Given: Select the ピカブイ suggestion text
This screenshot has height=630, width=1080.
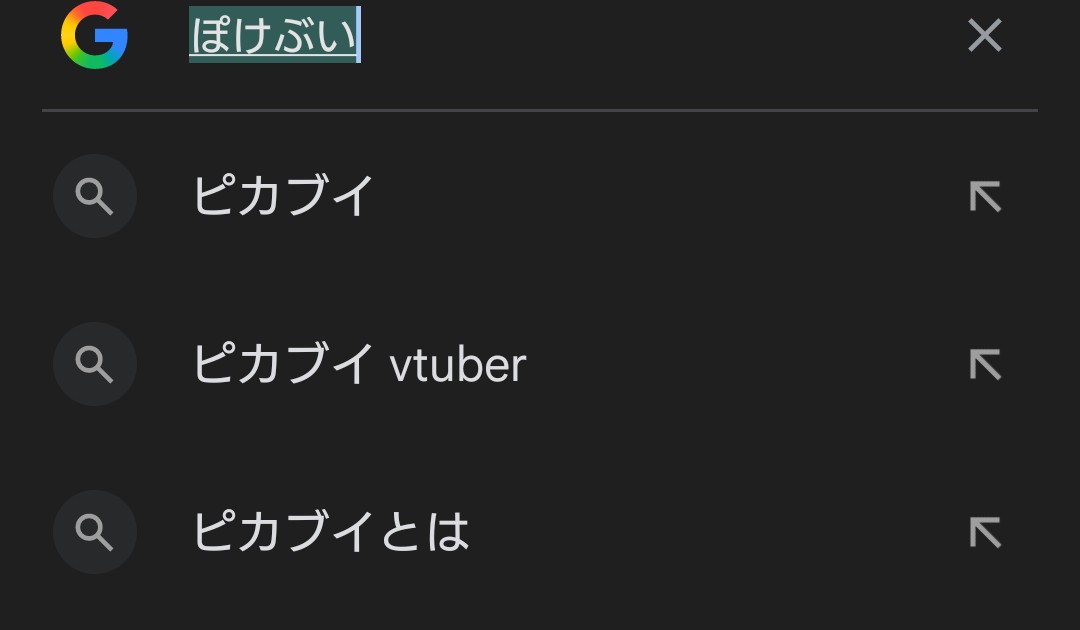Looking at the screenshot, I should tap(283, 197).
